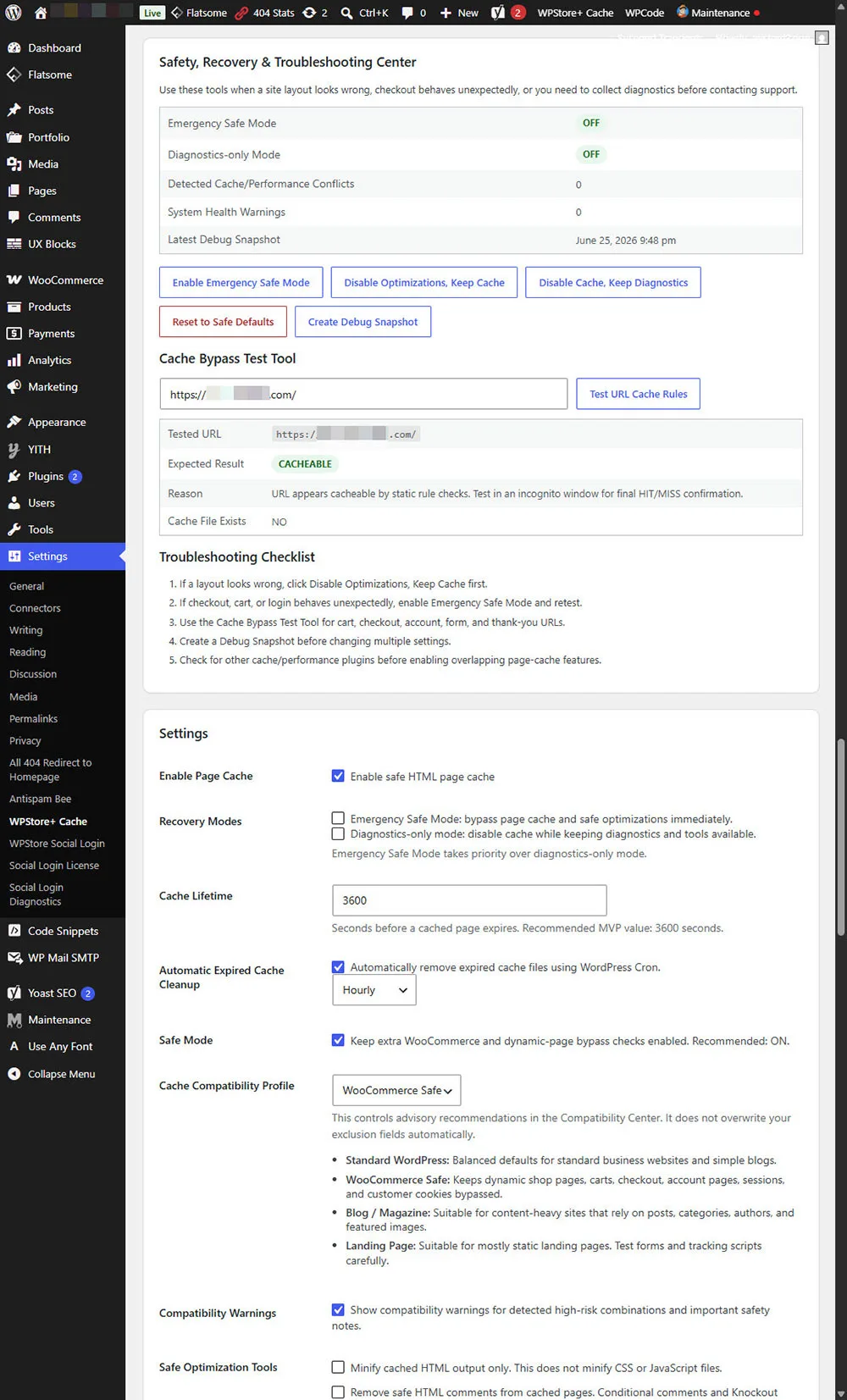Open 404 Stats in admin bar
This screenshot has height=1400, width=847.
point(264,13)
